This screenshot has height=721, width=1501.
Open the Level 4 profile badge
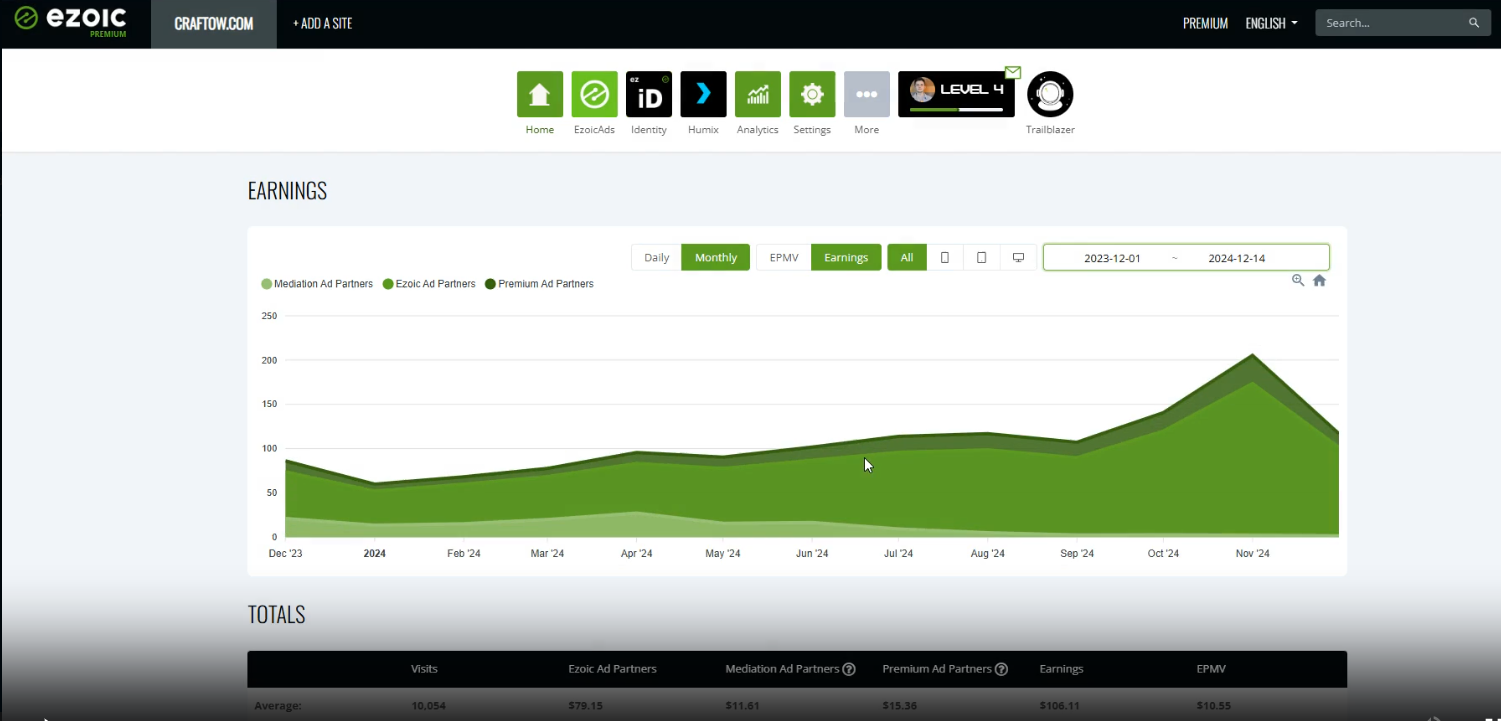[956, 94]
